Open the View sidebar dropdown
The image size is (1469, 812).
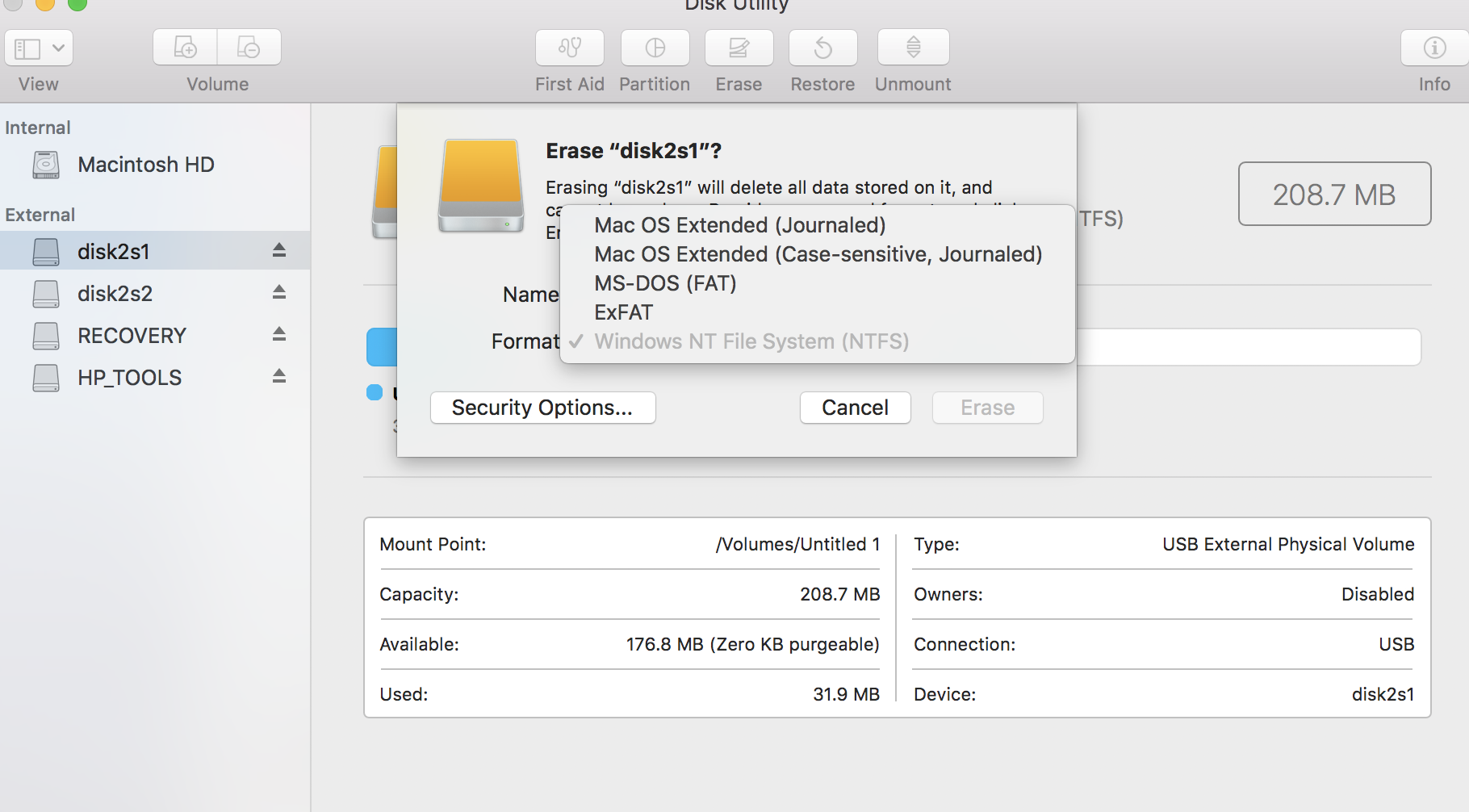point(39,48)
